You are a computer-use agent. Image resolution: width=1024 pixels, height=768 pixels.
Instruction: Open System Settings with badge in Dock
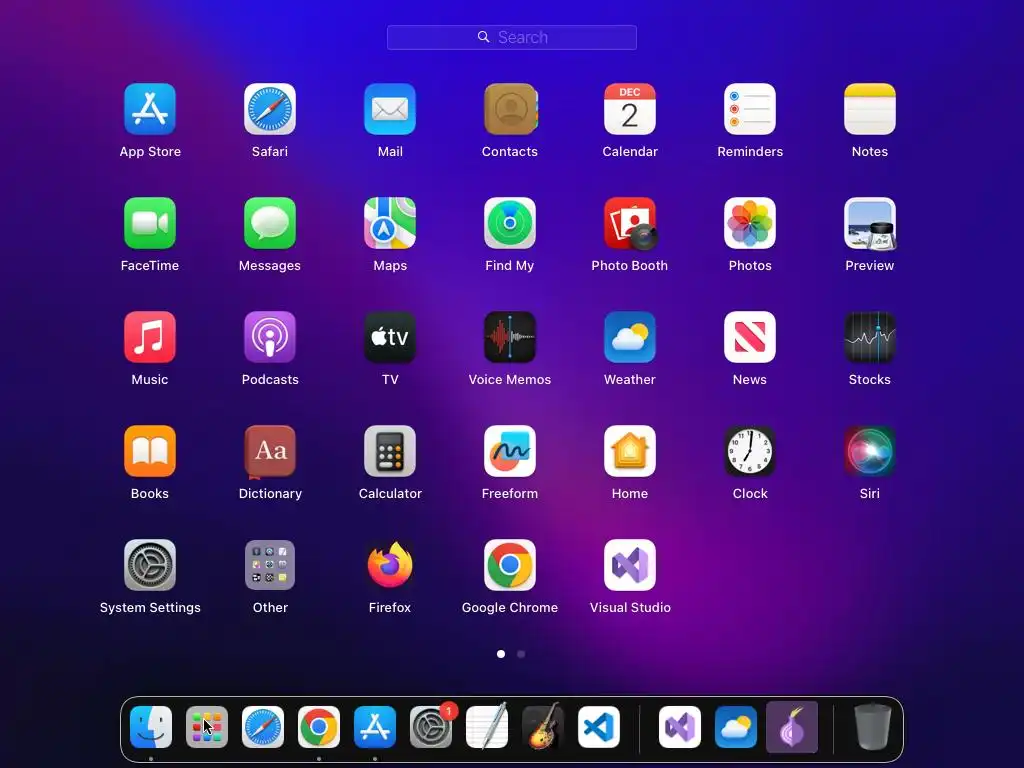(x=431, y=727)
